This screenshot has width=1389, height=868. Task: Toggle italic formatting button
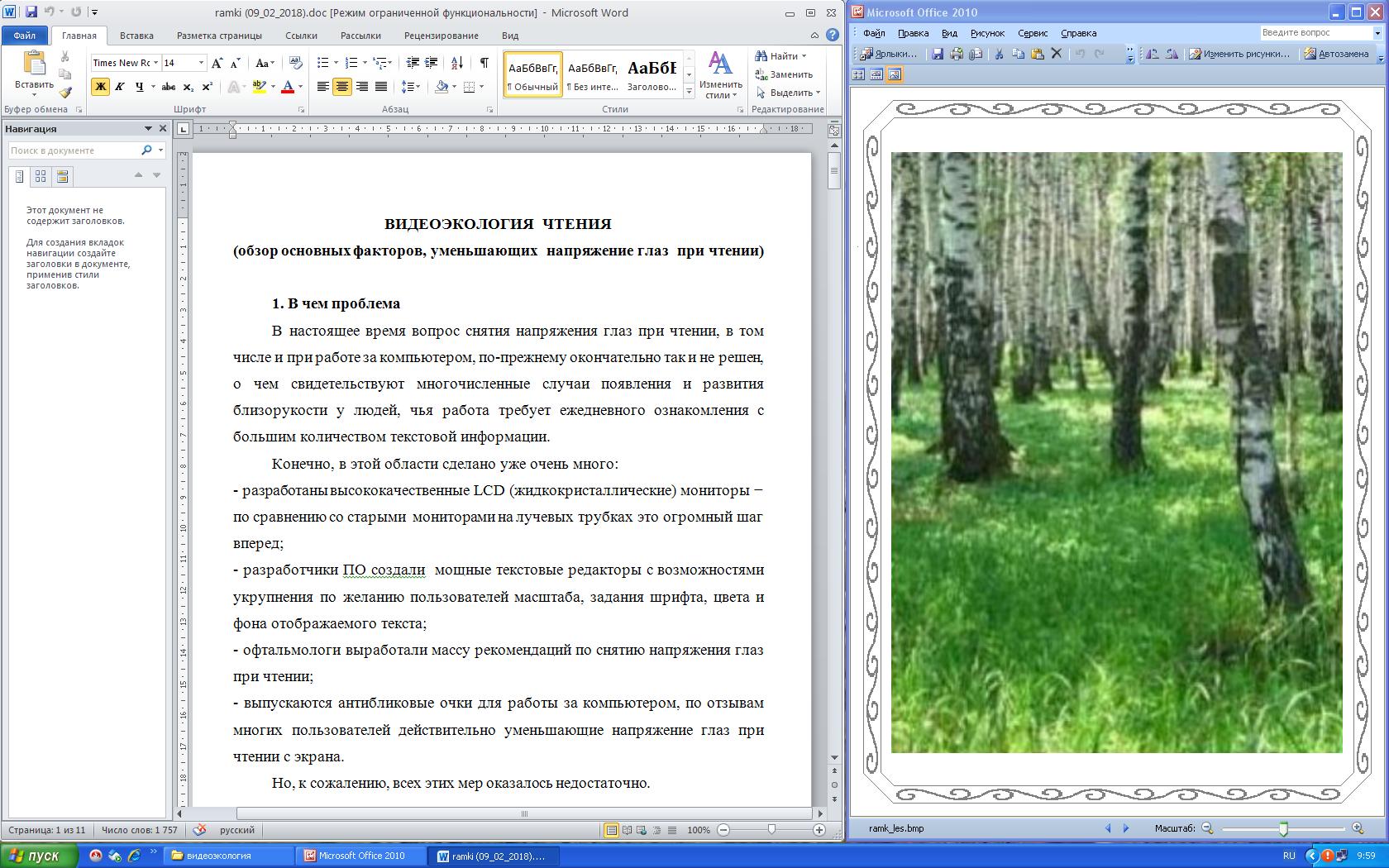pyautogui.click(x=120, y=87)
